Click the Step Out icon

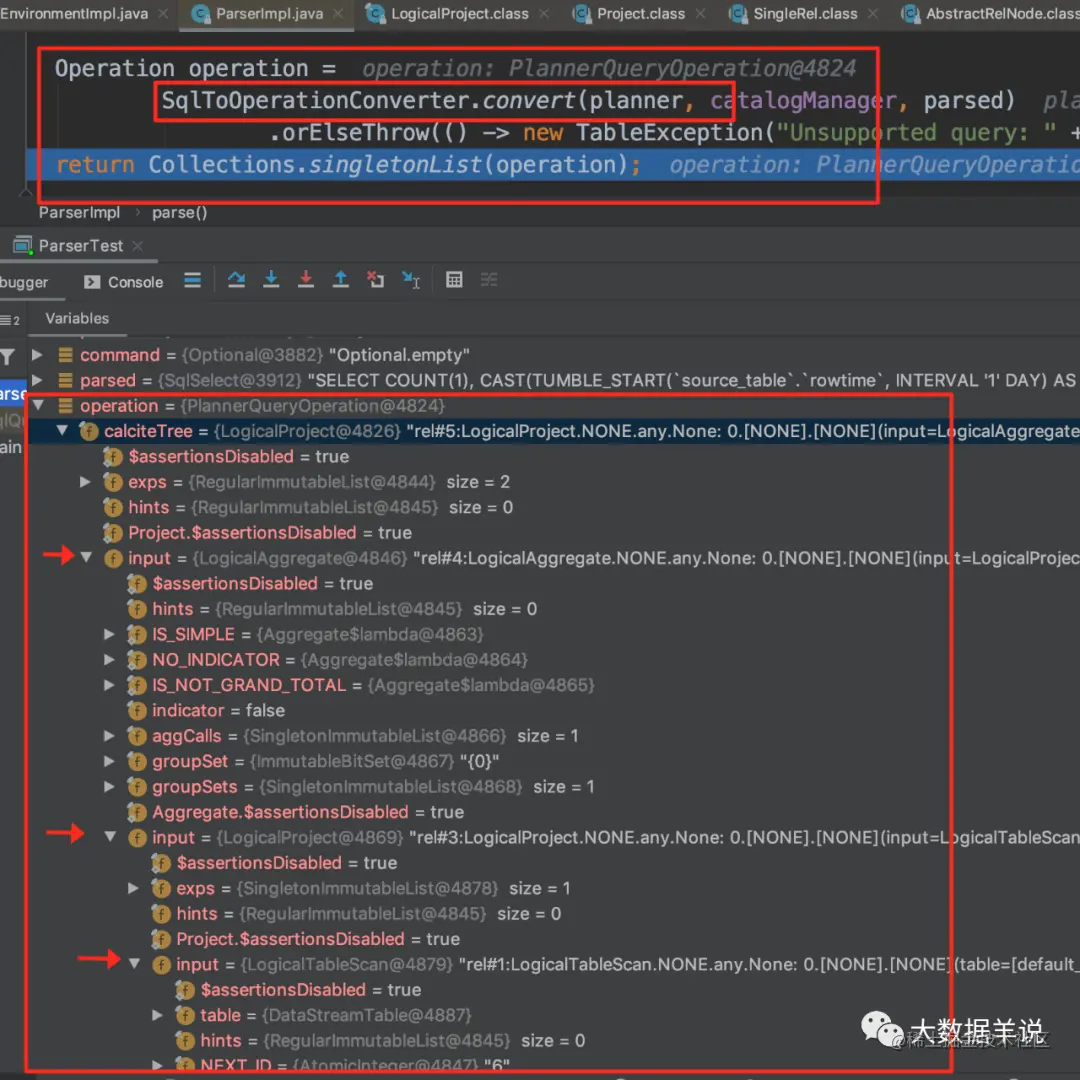tap(341, 280)
